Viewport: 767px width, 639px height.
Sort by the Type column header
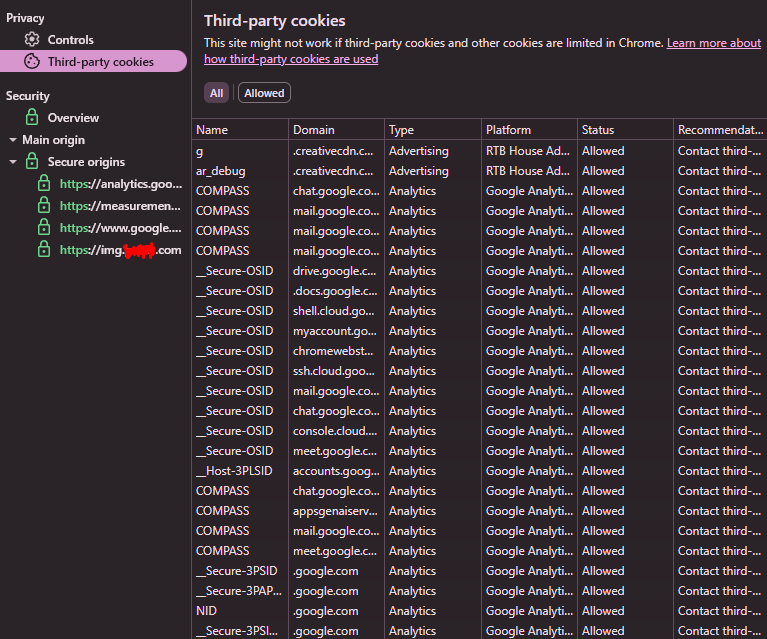tap(433, 130)
